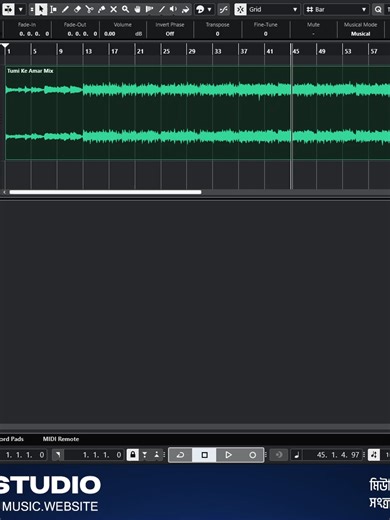Click the horizontal scrollbar thumb
The image size is (390, 520).
pos(105,192)
